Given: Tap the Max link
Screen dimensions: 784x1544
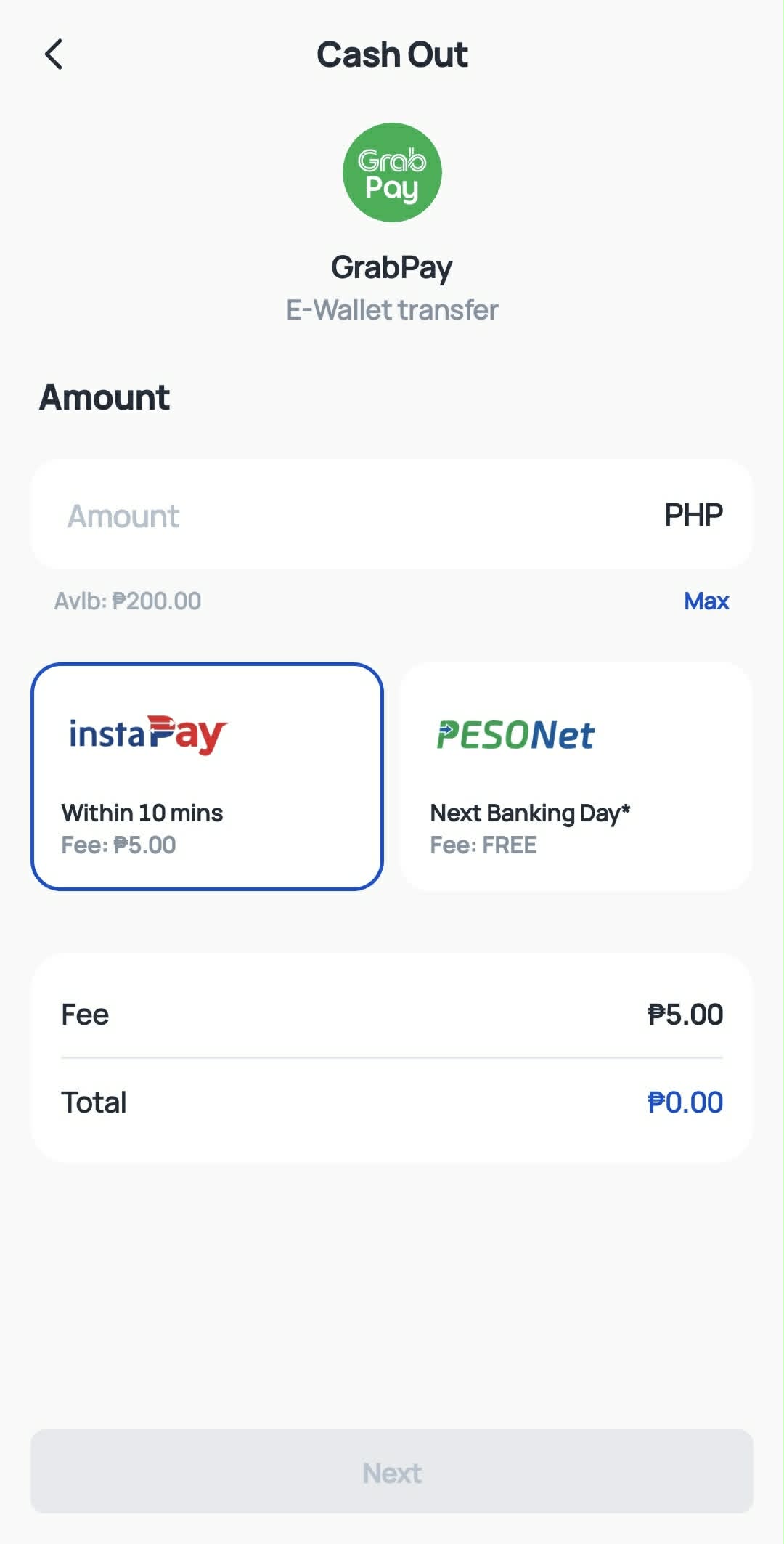Looking at the screenshot, I should [x=706, y=601].
